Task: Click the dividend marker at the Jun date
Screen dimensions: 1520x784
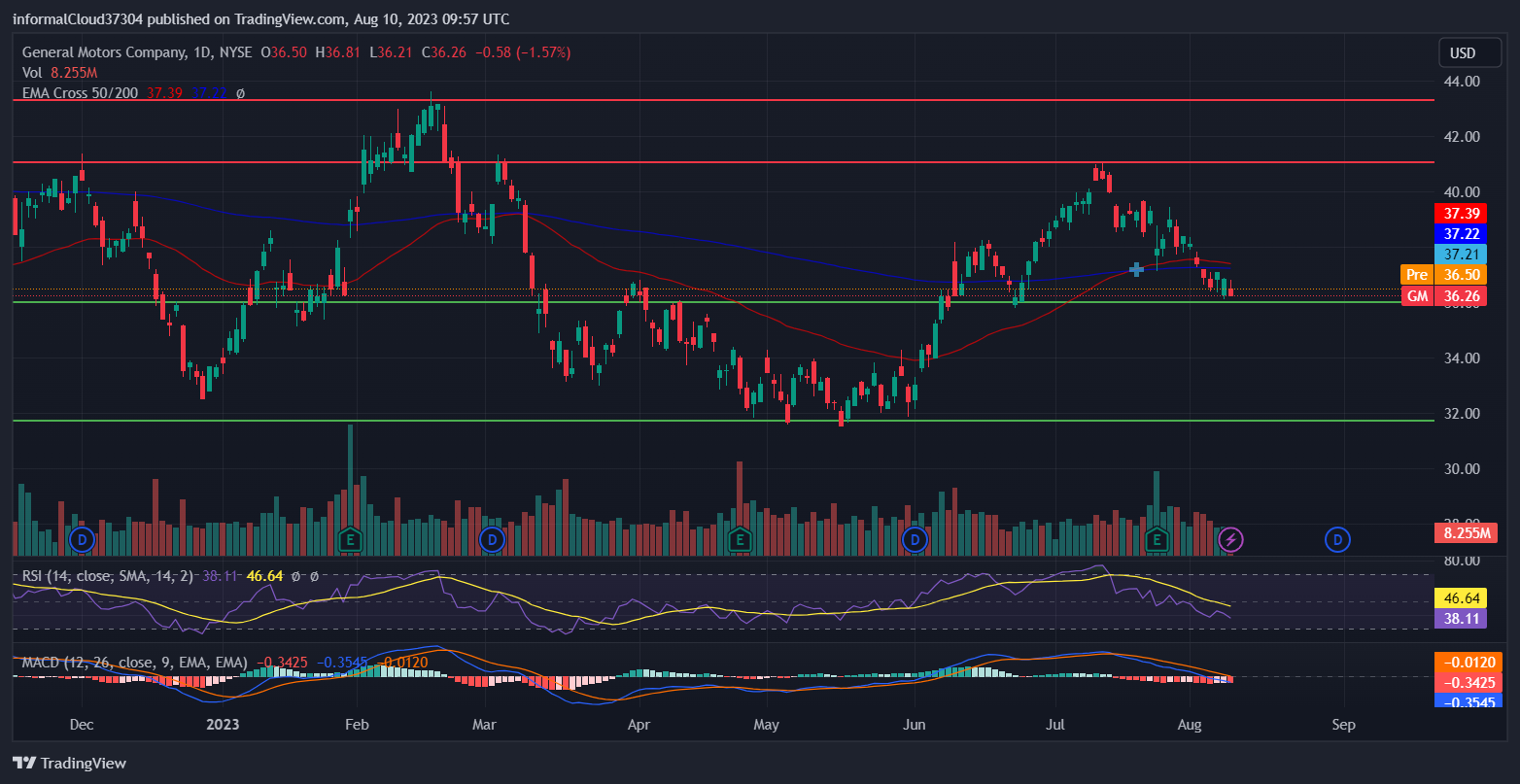Action: point(914,538)
